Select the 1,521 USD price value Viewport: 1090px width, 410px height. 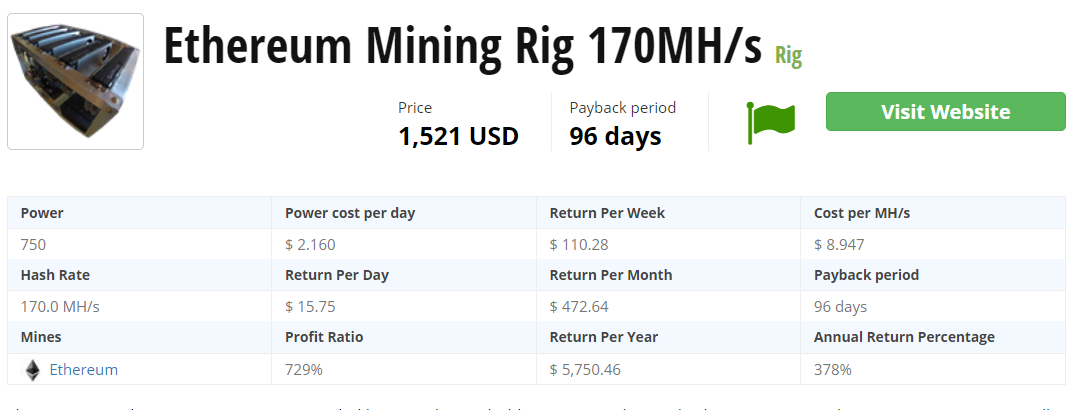click(x=458, y=136)
